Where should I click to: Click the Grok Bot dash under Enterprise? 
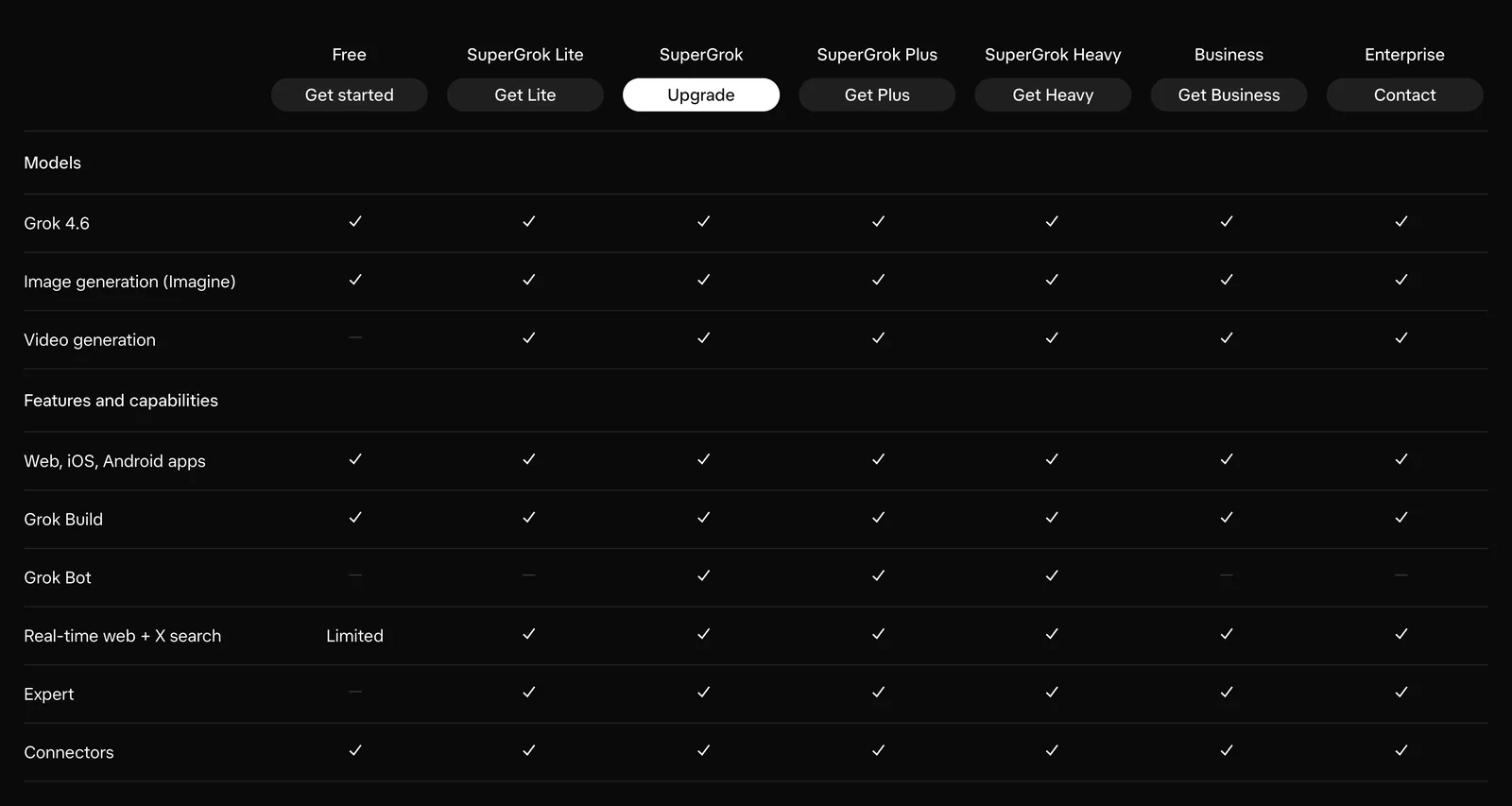tap(1401, 574)
